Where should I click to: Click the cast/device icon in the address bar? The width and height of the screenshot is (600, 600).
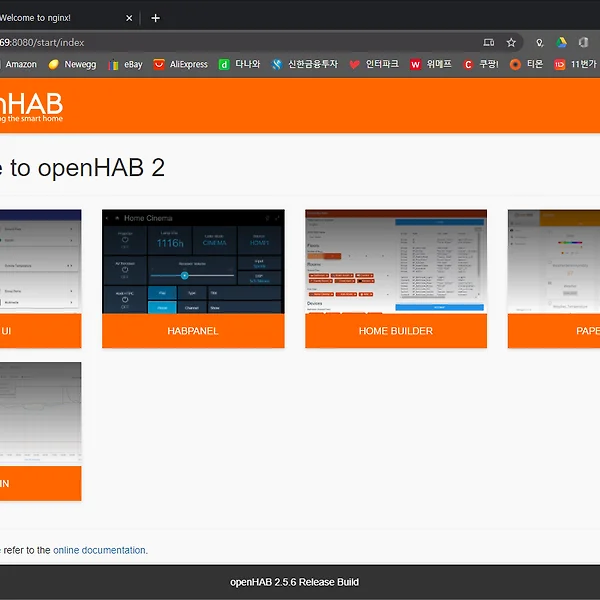click(489, 42)
